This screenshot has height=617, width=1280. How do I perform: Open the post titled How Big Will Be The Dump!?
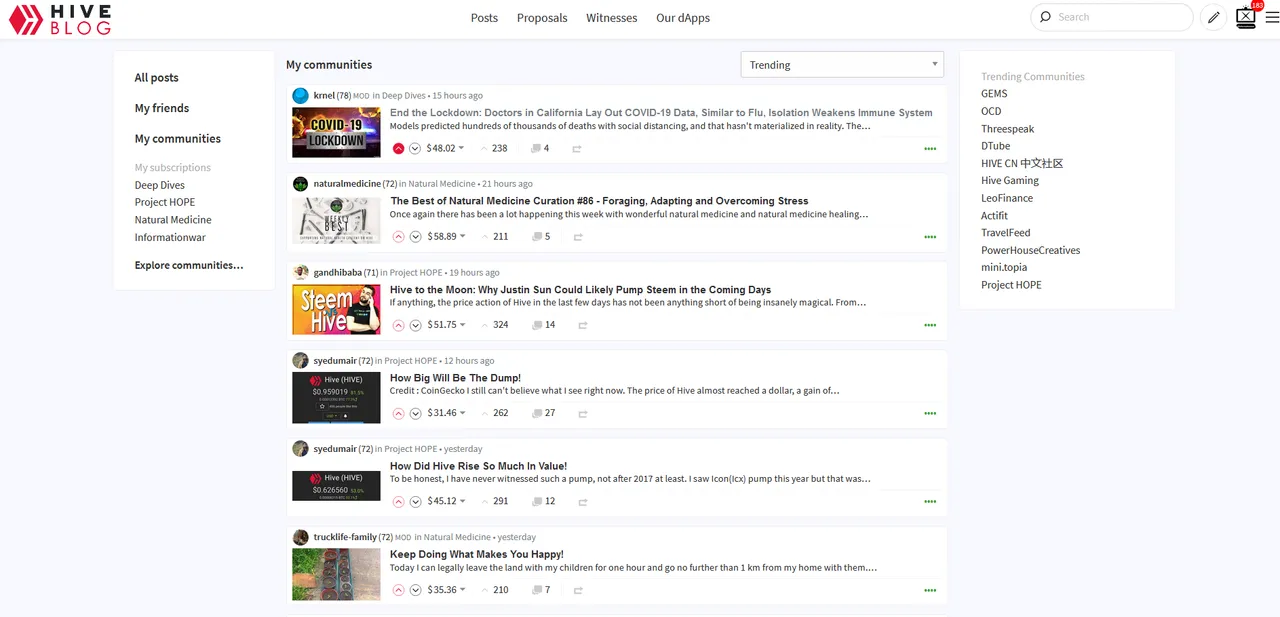click(455, 378)
